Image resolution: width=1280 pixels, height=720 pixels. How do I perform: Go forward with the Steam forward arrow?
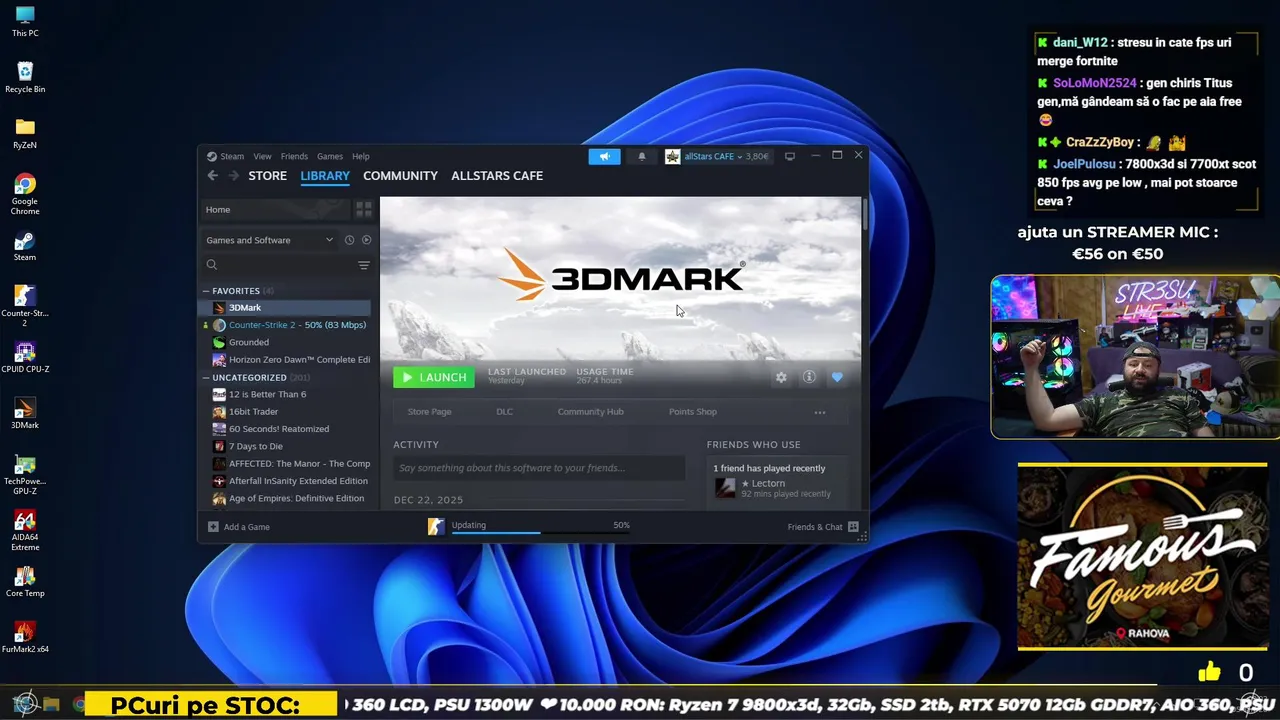233,176
